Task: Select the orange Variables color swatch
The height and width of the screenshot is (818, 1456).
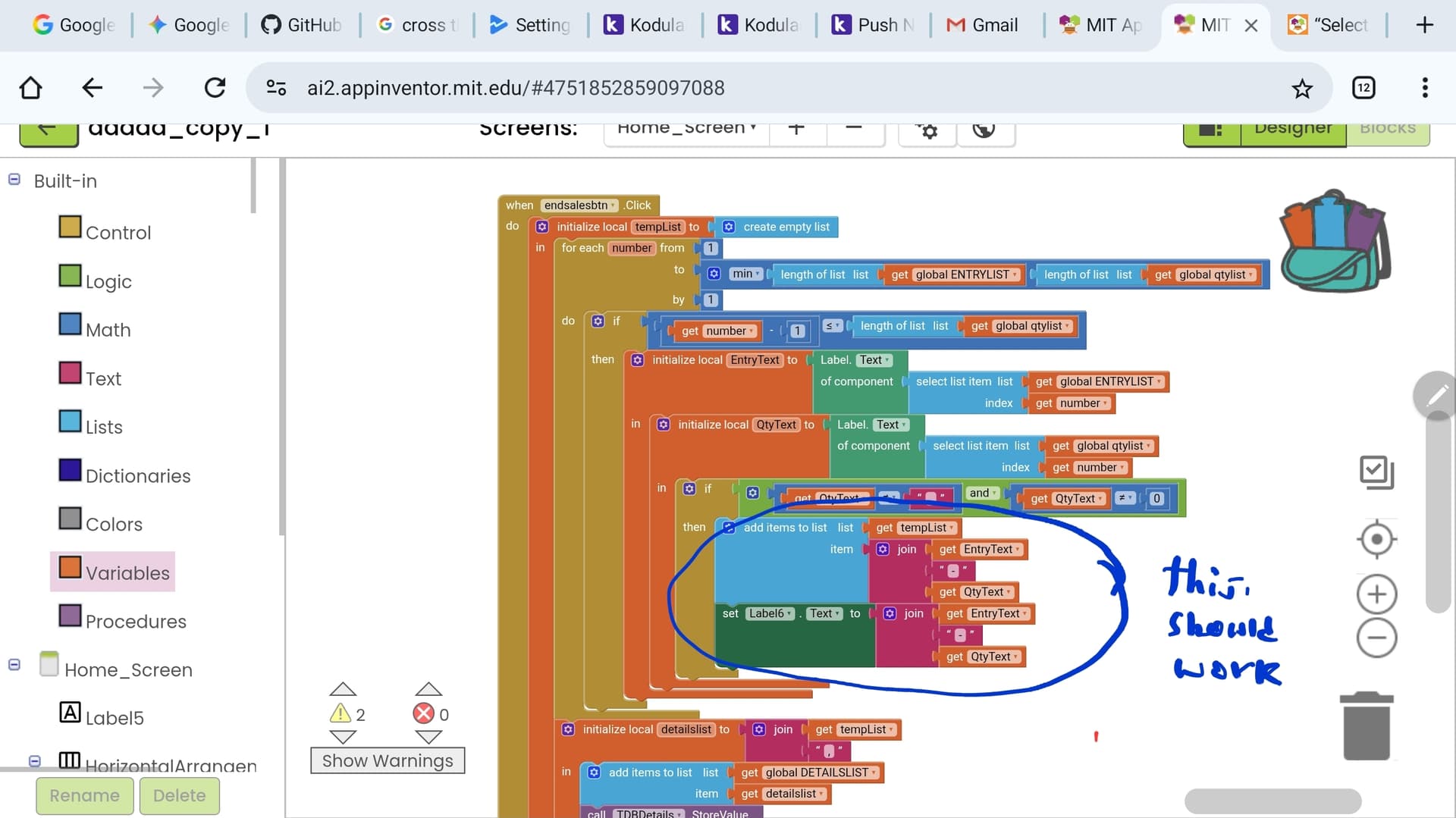Action: (70, 568)
